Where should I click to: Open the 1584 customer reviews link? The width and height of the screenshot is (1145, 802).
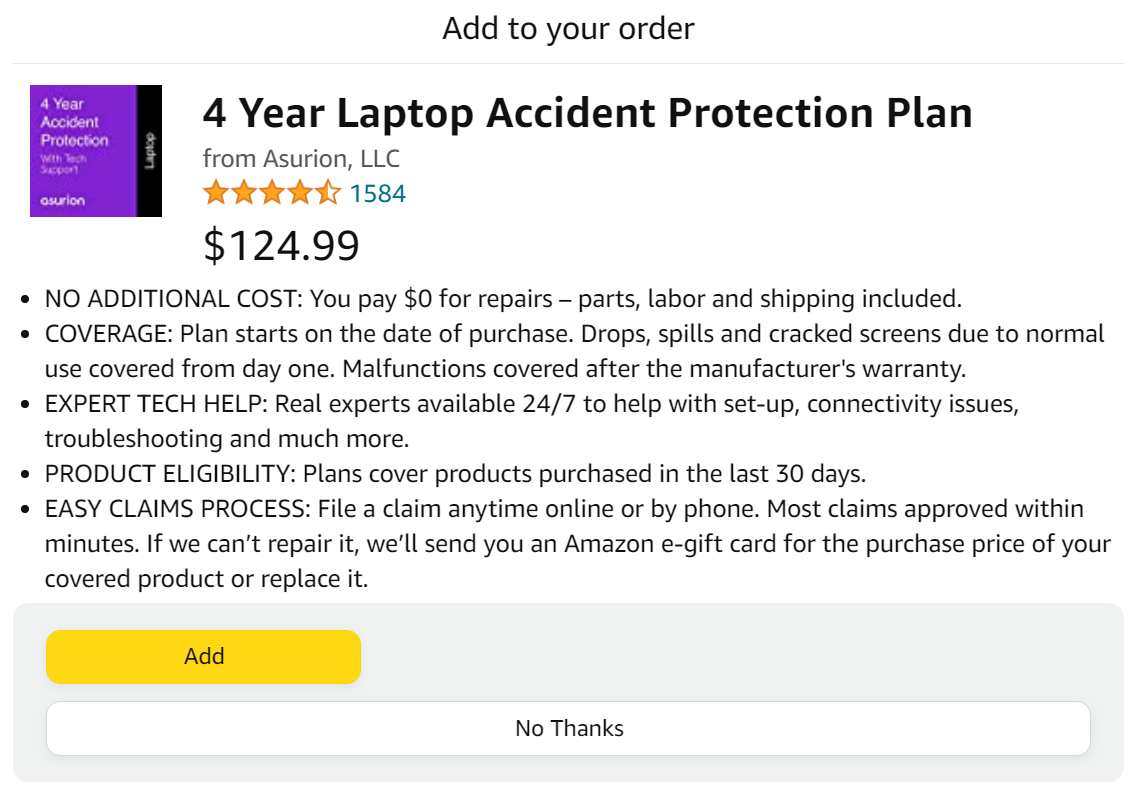[377, 193]
